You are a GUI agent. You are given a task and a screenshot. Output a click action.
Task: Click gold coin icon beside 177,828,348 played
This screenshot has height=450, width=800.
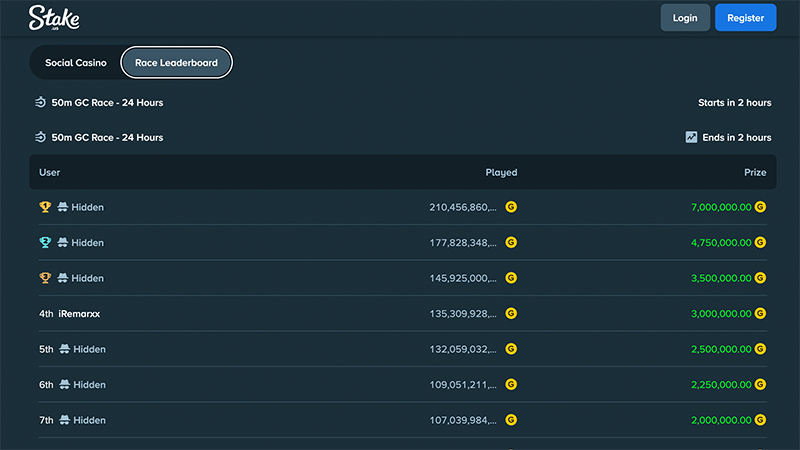pyautogui.click(x=511, y=242)
